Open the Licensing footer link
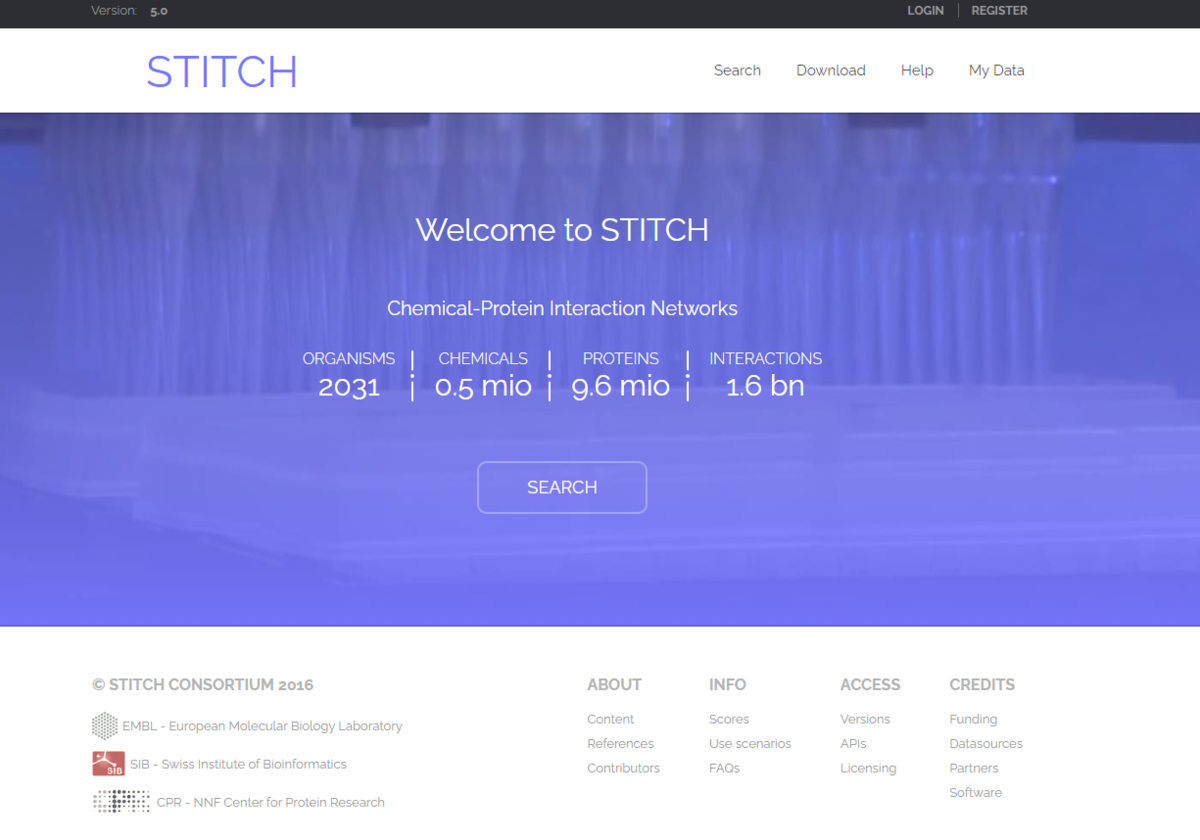The width and height of the screenshot is (1200, 840). tap(869, 768)
